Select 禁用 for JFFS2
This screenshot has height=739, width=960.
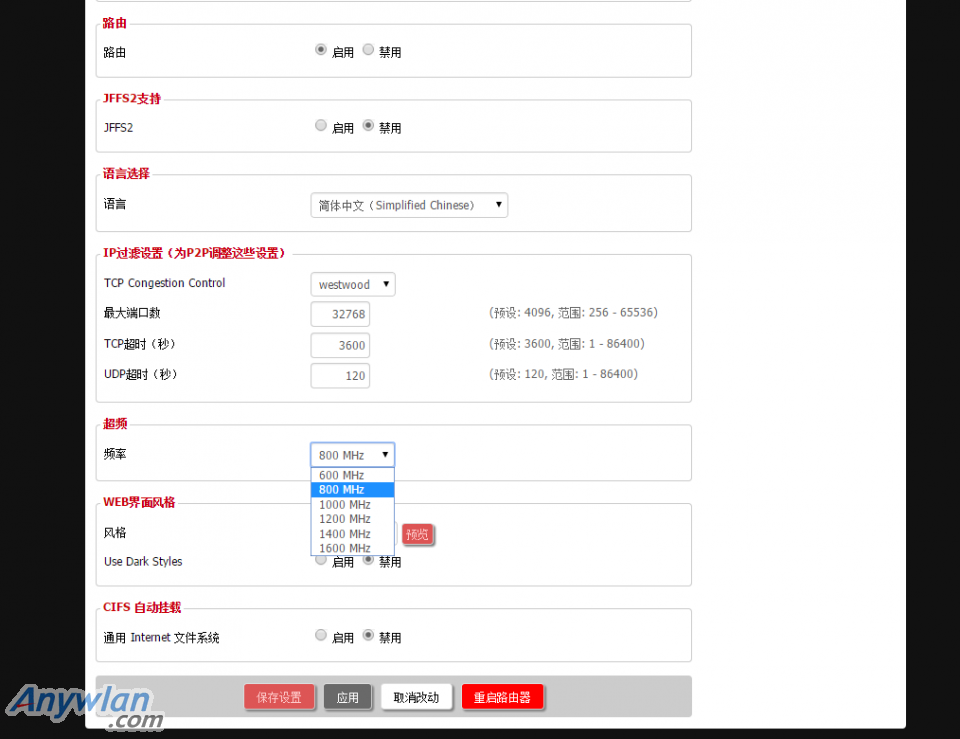click(368, 126)
